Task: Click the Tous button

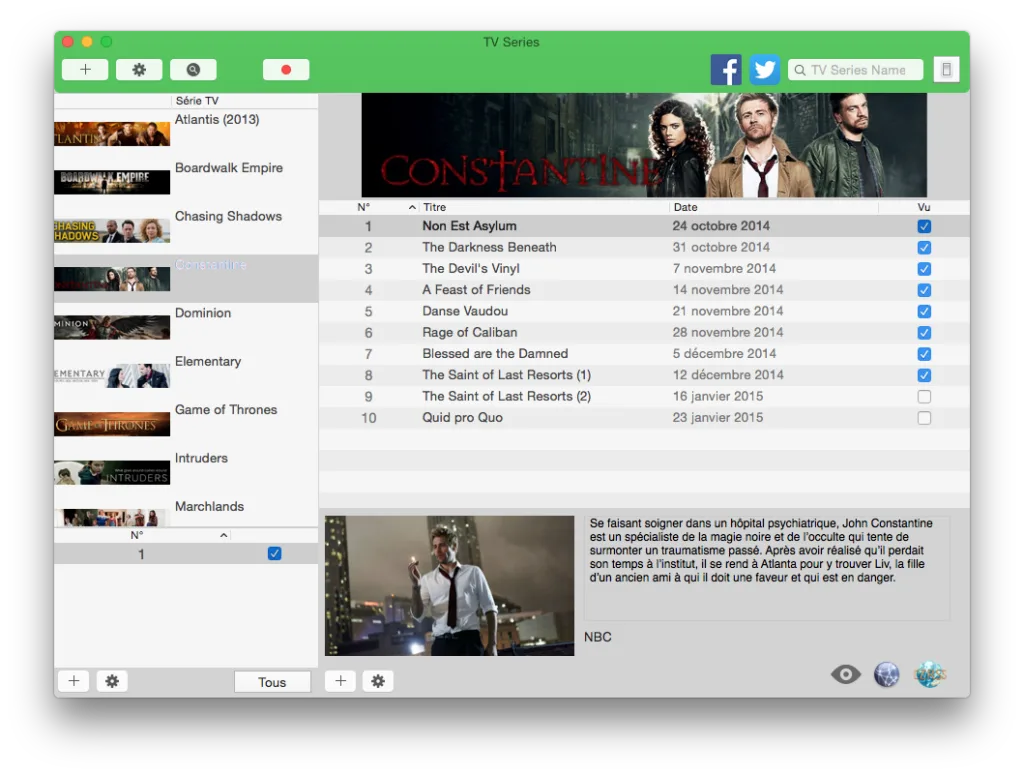Action: (x=272, y=682)
